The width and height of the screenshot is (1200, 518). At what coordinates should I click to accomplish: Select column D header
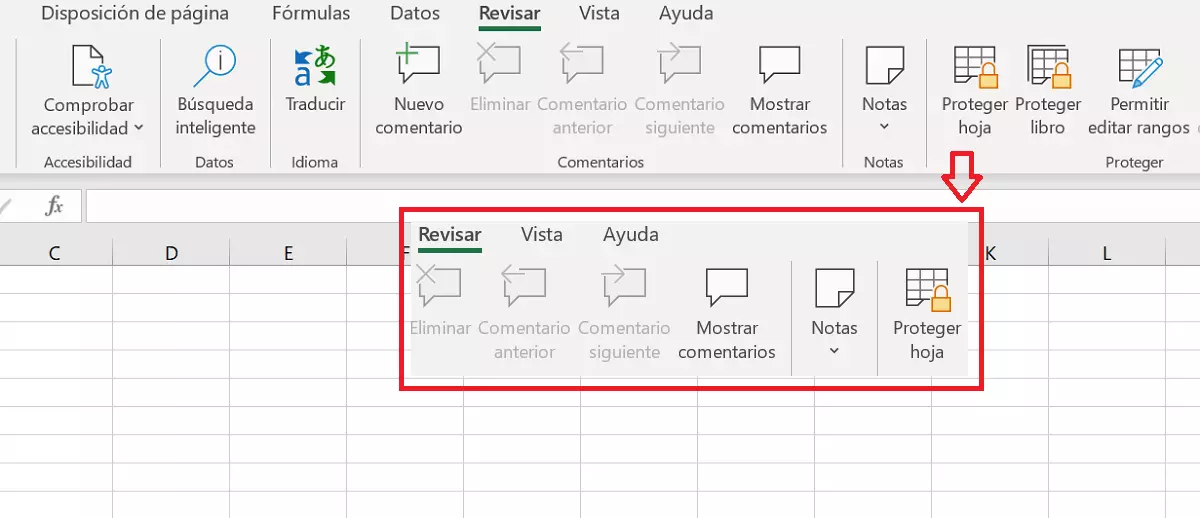click(x=171, y=253)
